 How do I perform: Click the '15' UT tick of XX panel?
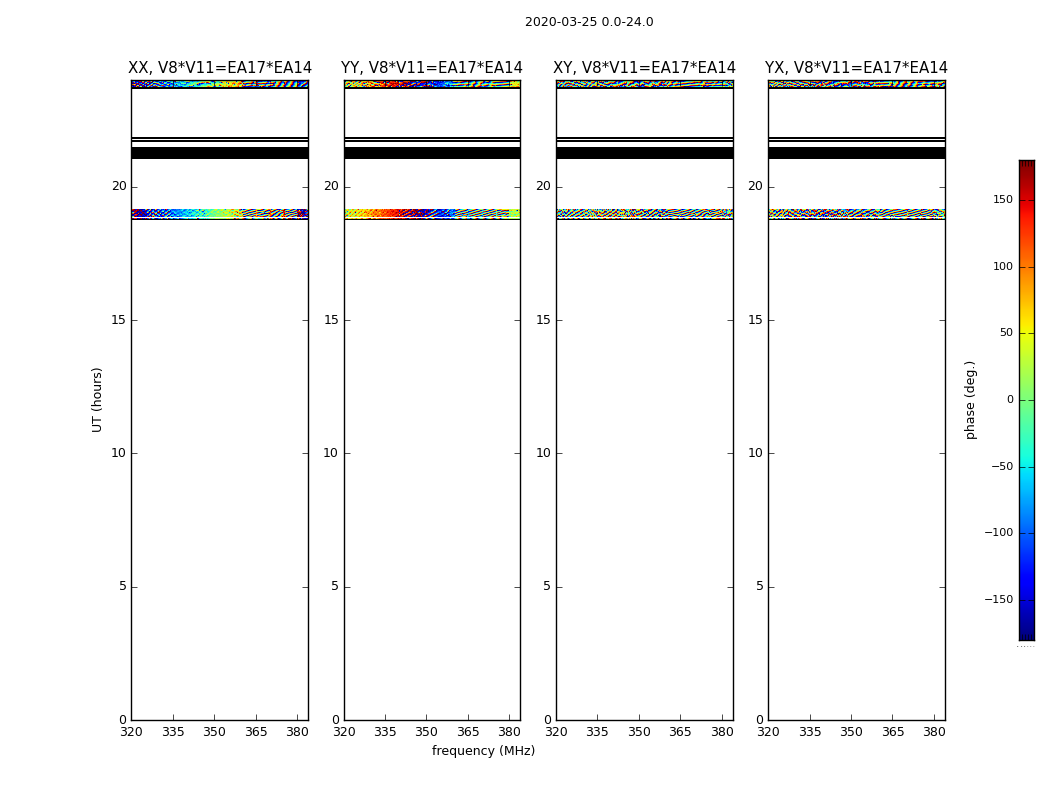click(x=119, y=320)
